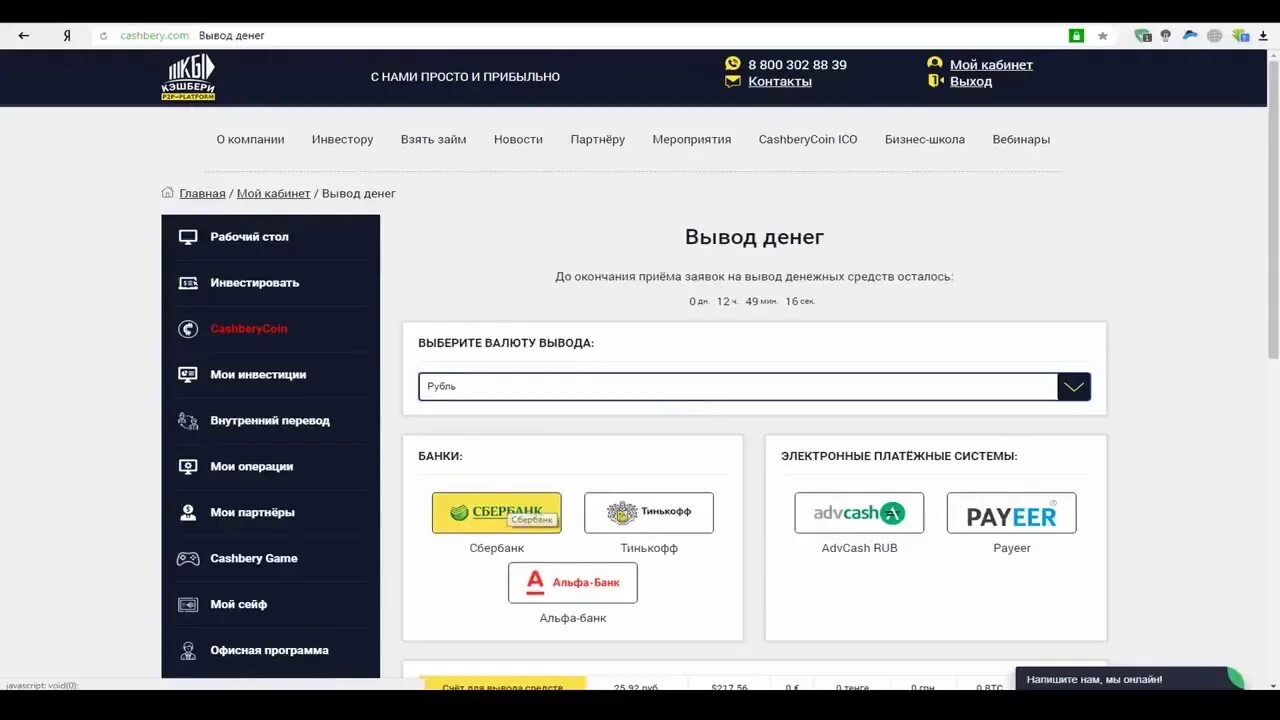The width and height of the screenshot is (1280, 720).
Task: Click the page reload icon
Action: coord(103,36)
